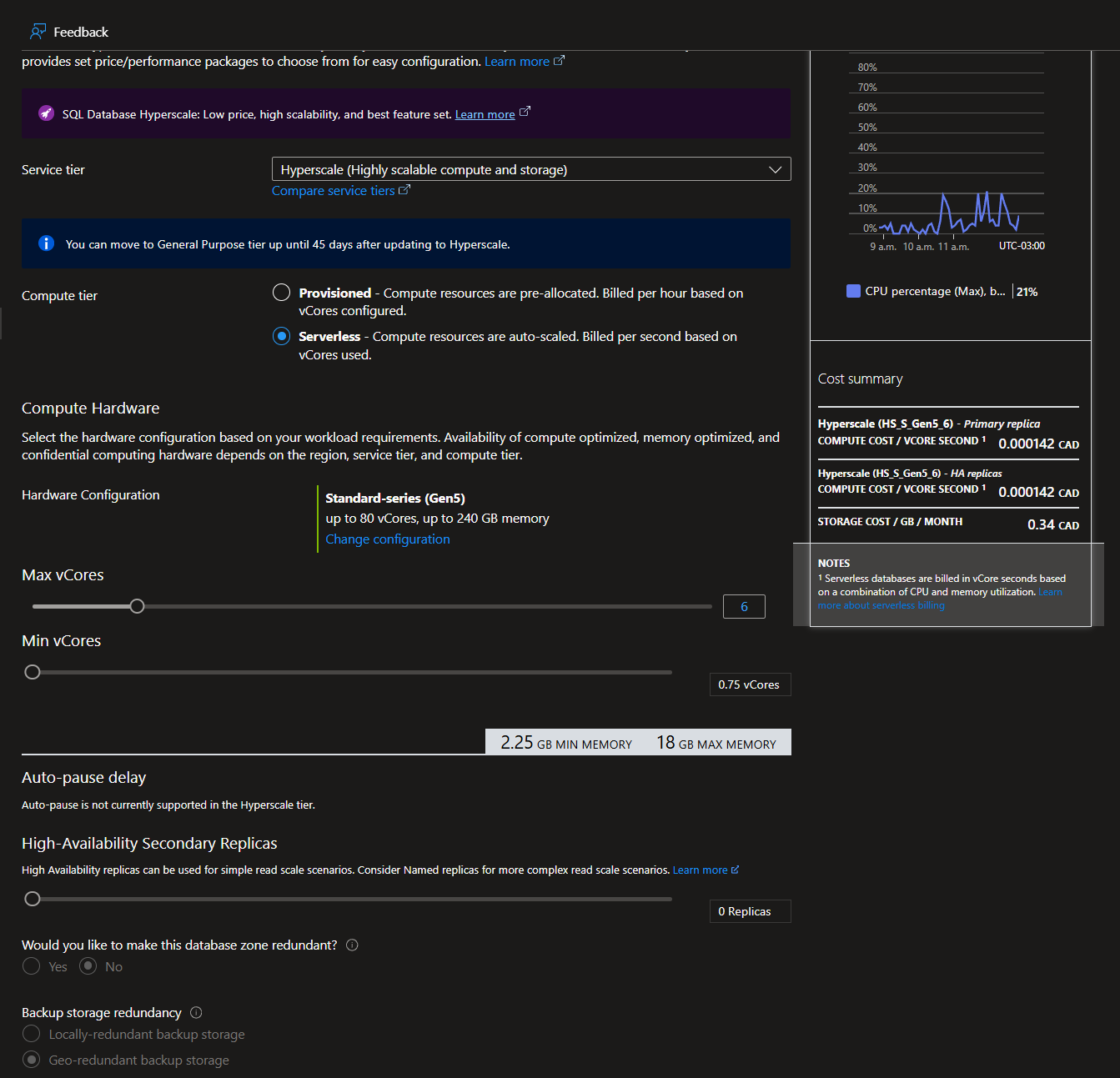Click info icon next to Backup storage redundancy
The width and height of the screenshot is (1120, 1078).
point(196,1012)
